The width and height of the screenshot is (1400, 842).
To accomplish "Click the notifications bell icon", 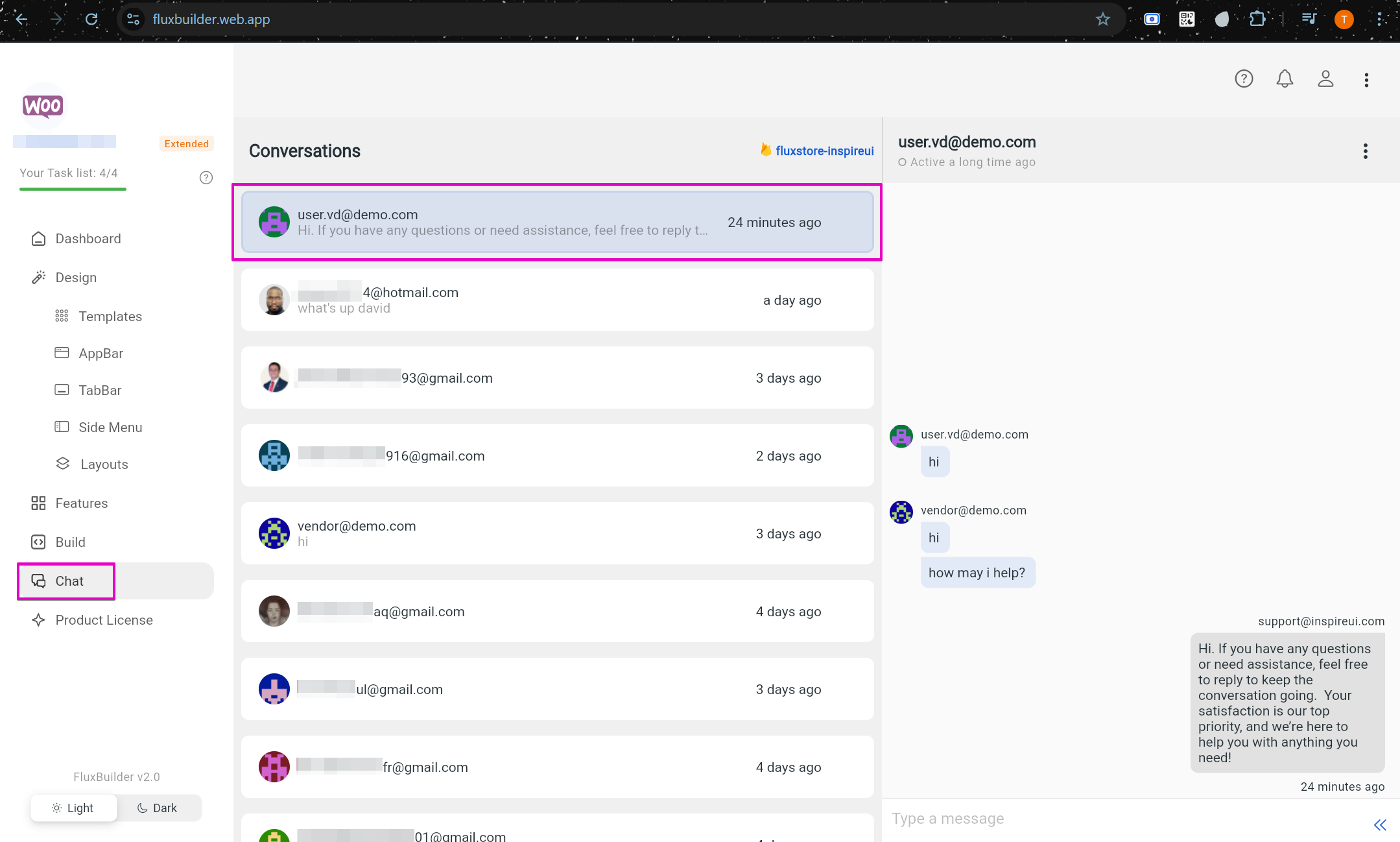I will [1284, 79].
